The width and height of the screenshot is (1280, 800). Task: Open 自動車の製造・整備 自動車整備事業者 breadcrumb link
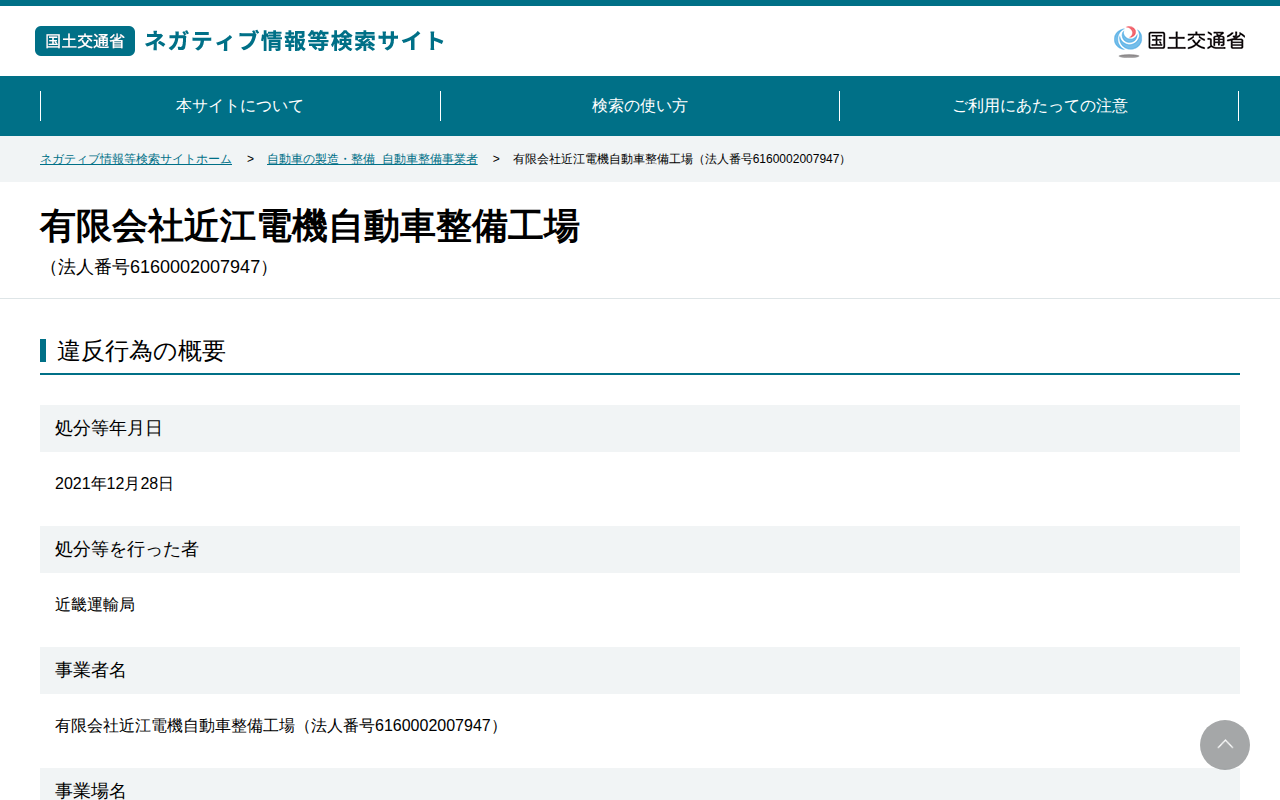click(372, 159)
